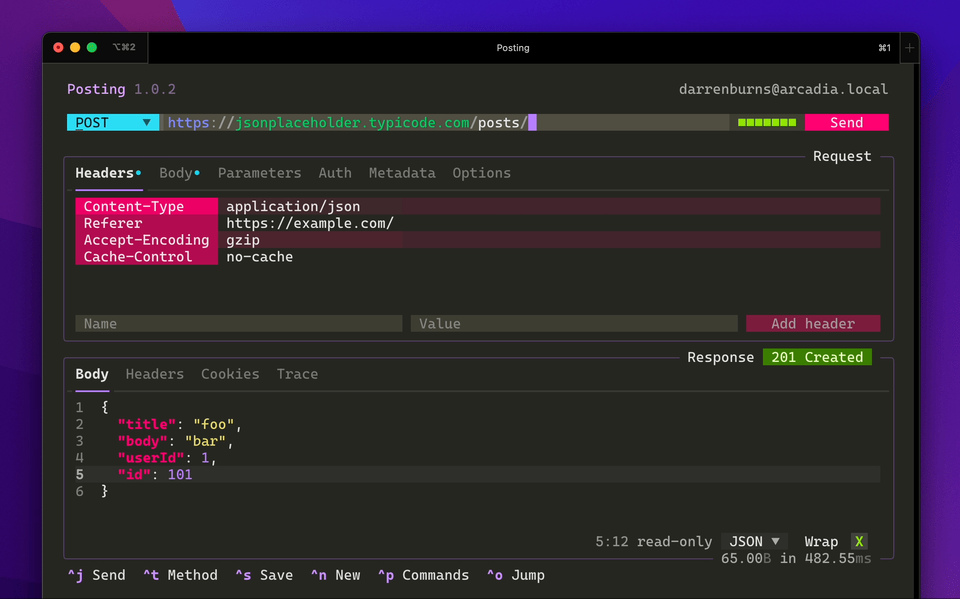Open the Parameters tab

260,173
